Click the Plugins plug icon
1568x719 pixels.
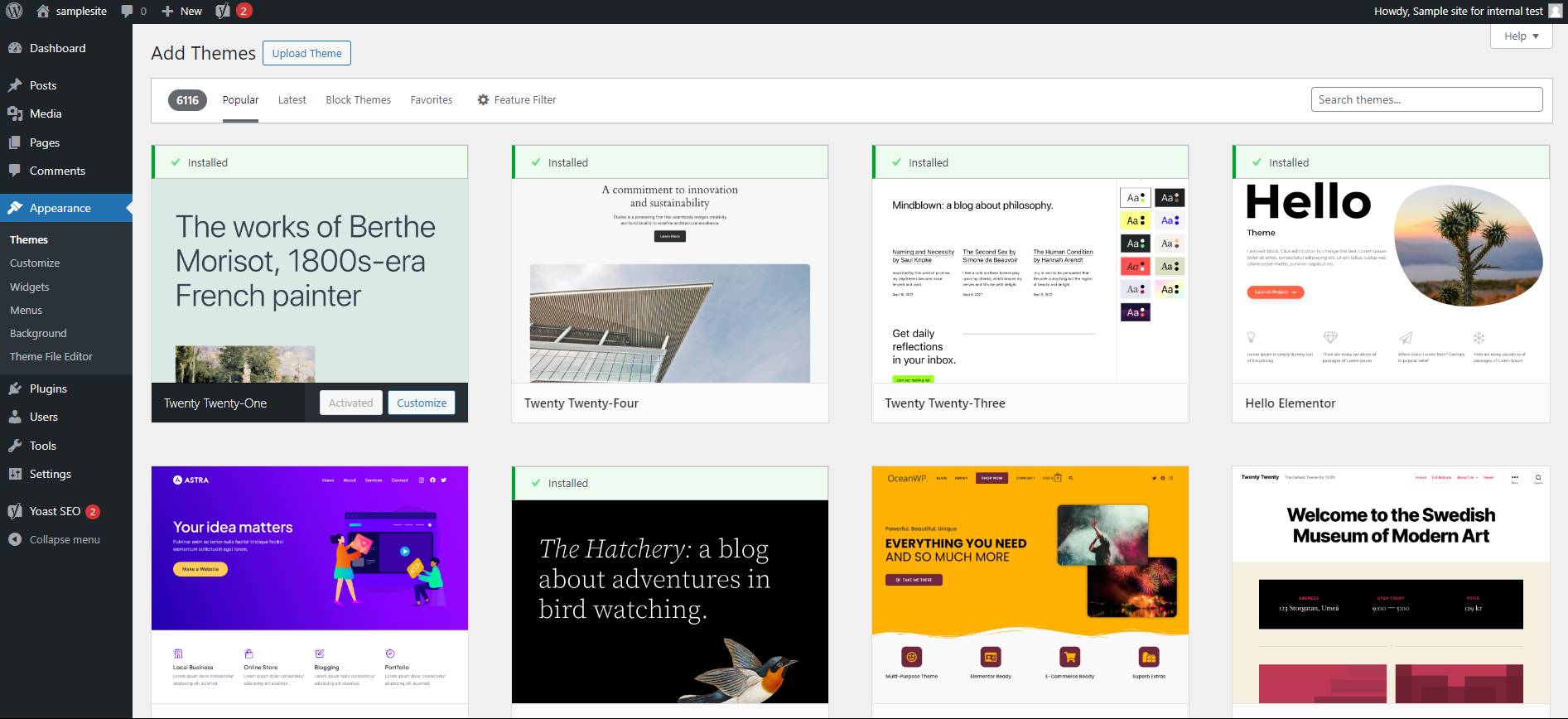(x=15, y=388)
